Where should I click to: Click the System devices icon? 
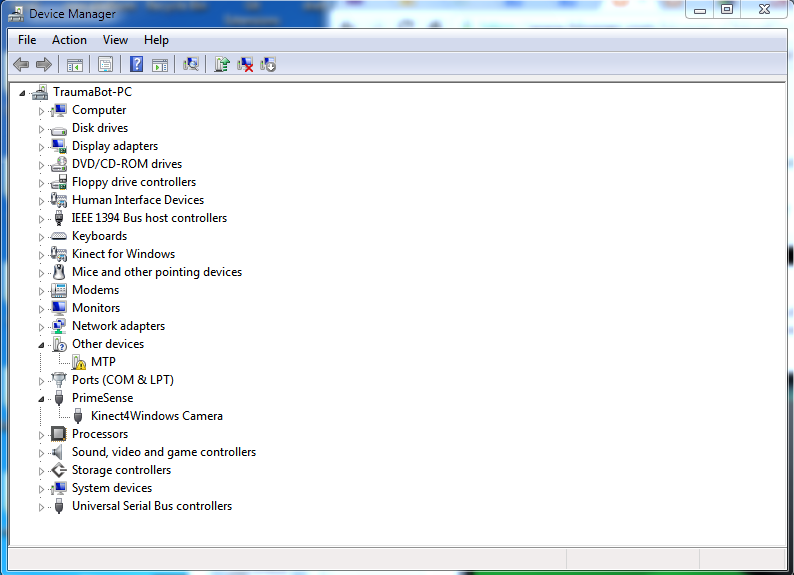point(59,488)
